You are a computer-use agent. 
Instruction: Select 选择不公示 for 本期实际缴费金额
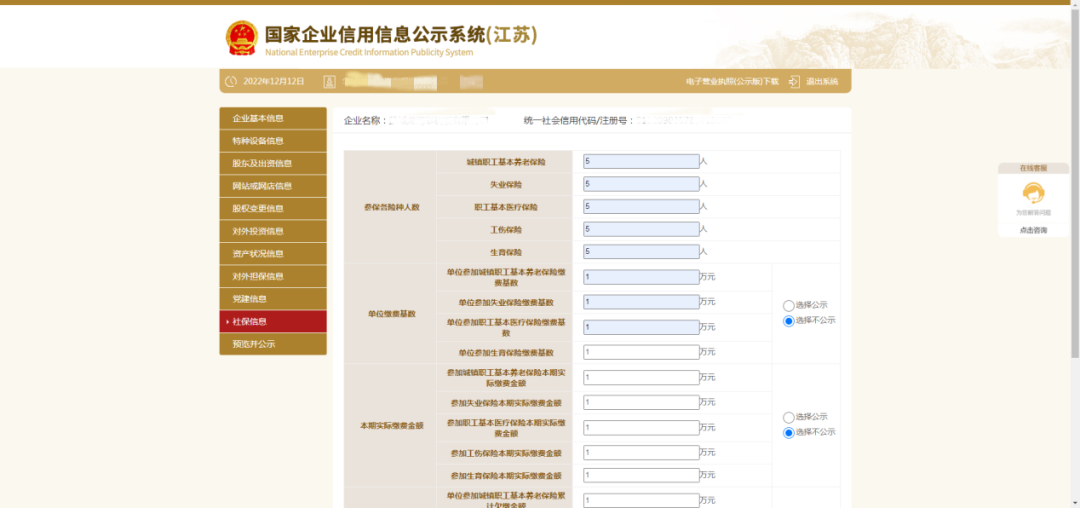coord(789,433)
